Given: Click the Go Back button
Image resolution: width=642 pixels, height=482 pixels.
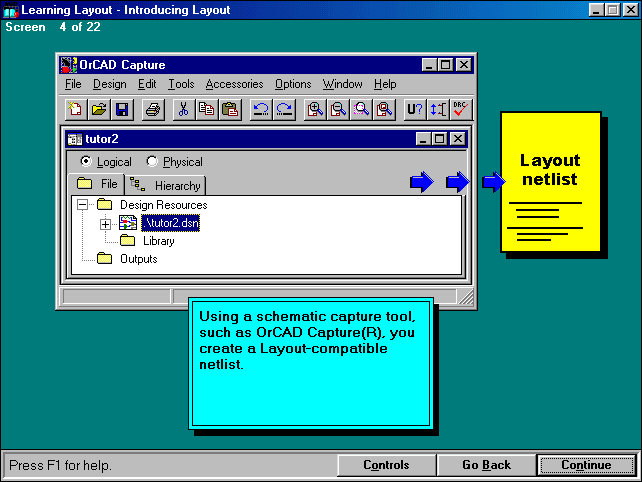Looking at the screenshot, I should [486, 465].
